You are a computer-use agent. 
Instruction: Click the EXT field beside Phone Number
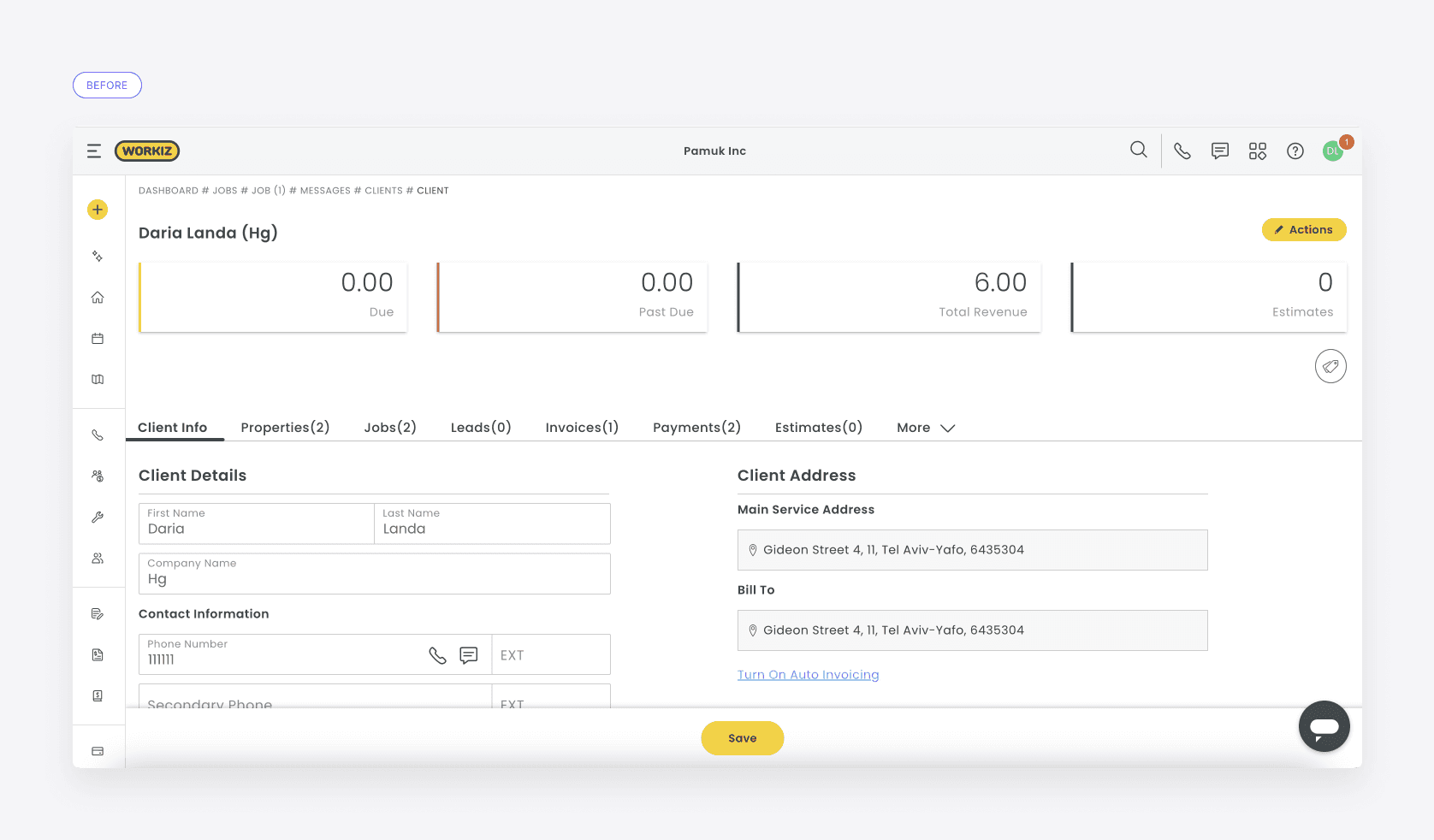pos(551,654)
